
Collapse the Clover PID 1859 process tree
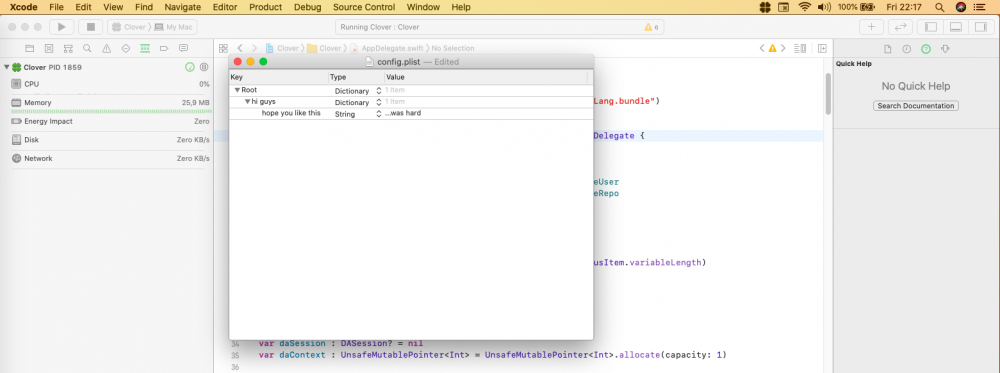[x=6, y=67]
